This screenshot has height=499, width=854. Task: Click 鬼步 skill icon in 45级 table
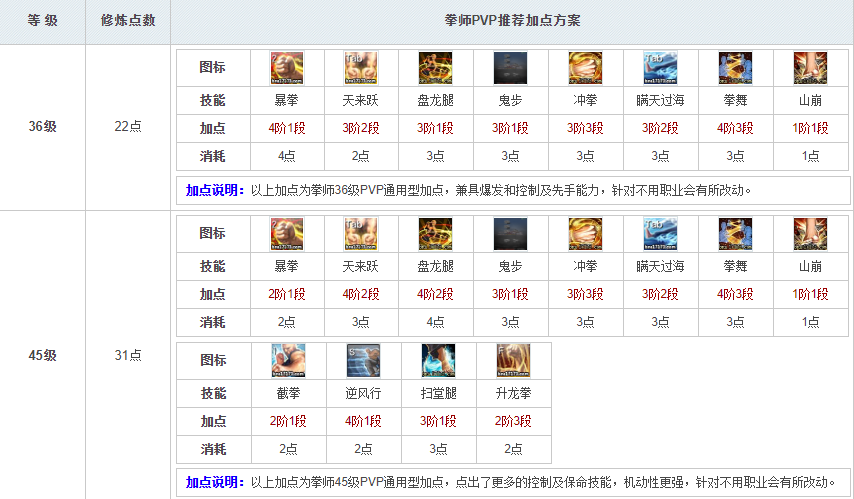[x=510, y=234]
